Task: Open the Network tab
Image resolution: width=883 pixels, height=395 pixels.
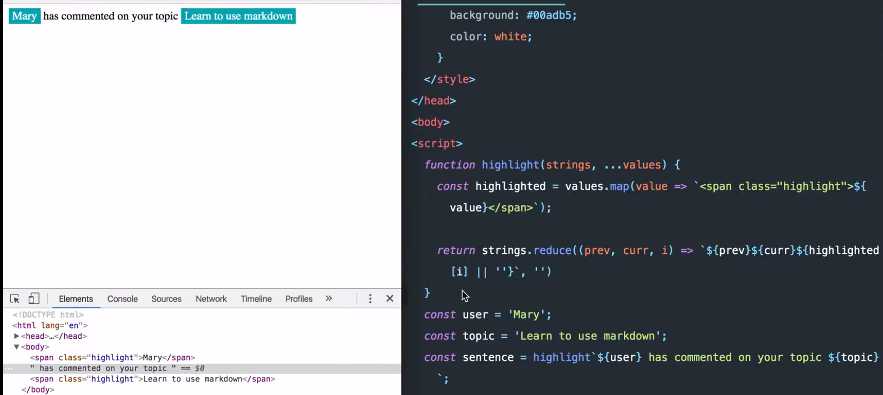Action: (211, 299)
